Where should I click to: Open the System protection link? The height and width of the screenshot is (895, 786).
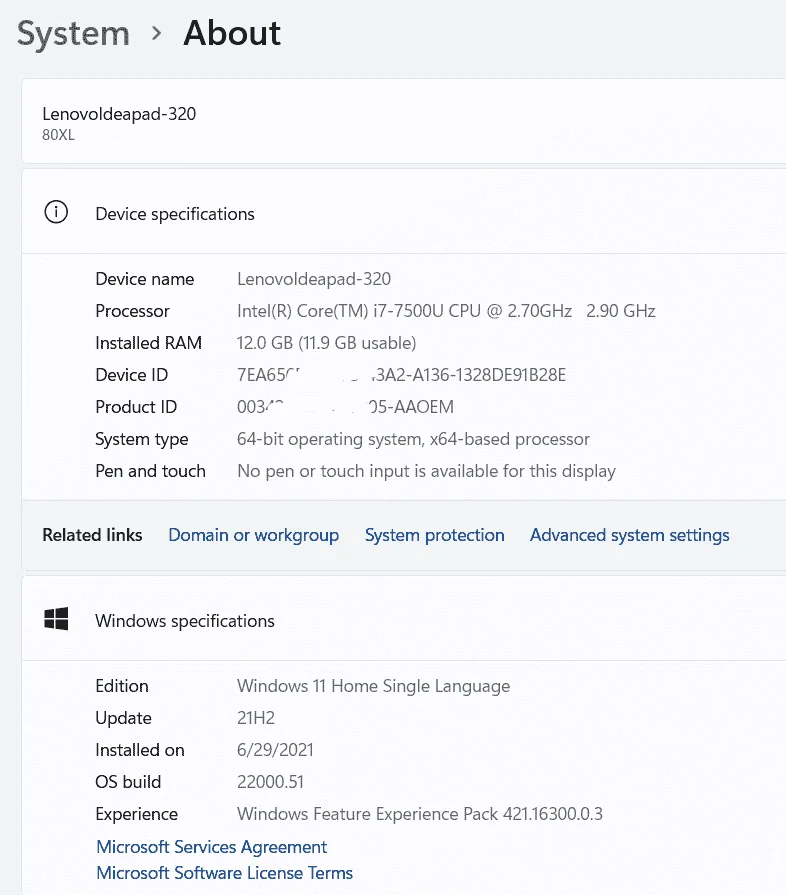[x=434, y=535]
